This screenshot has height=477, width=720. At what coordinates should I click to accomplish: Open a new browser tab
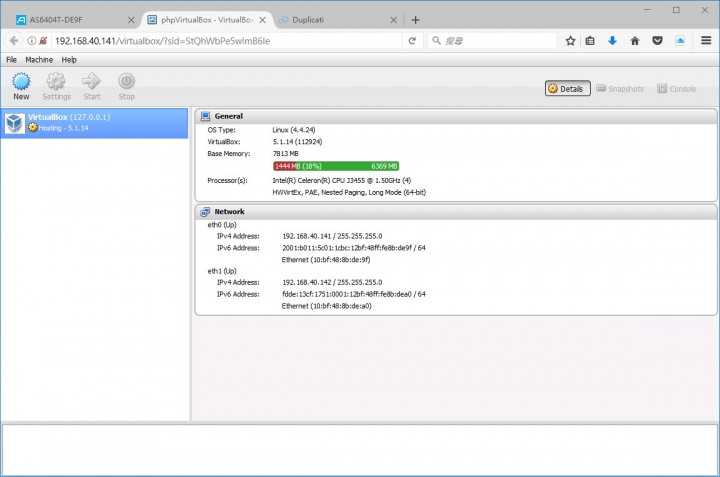click(x=416, y=20)
